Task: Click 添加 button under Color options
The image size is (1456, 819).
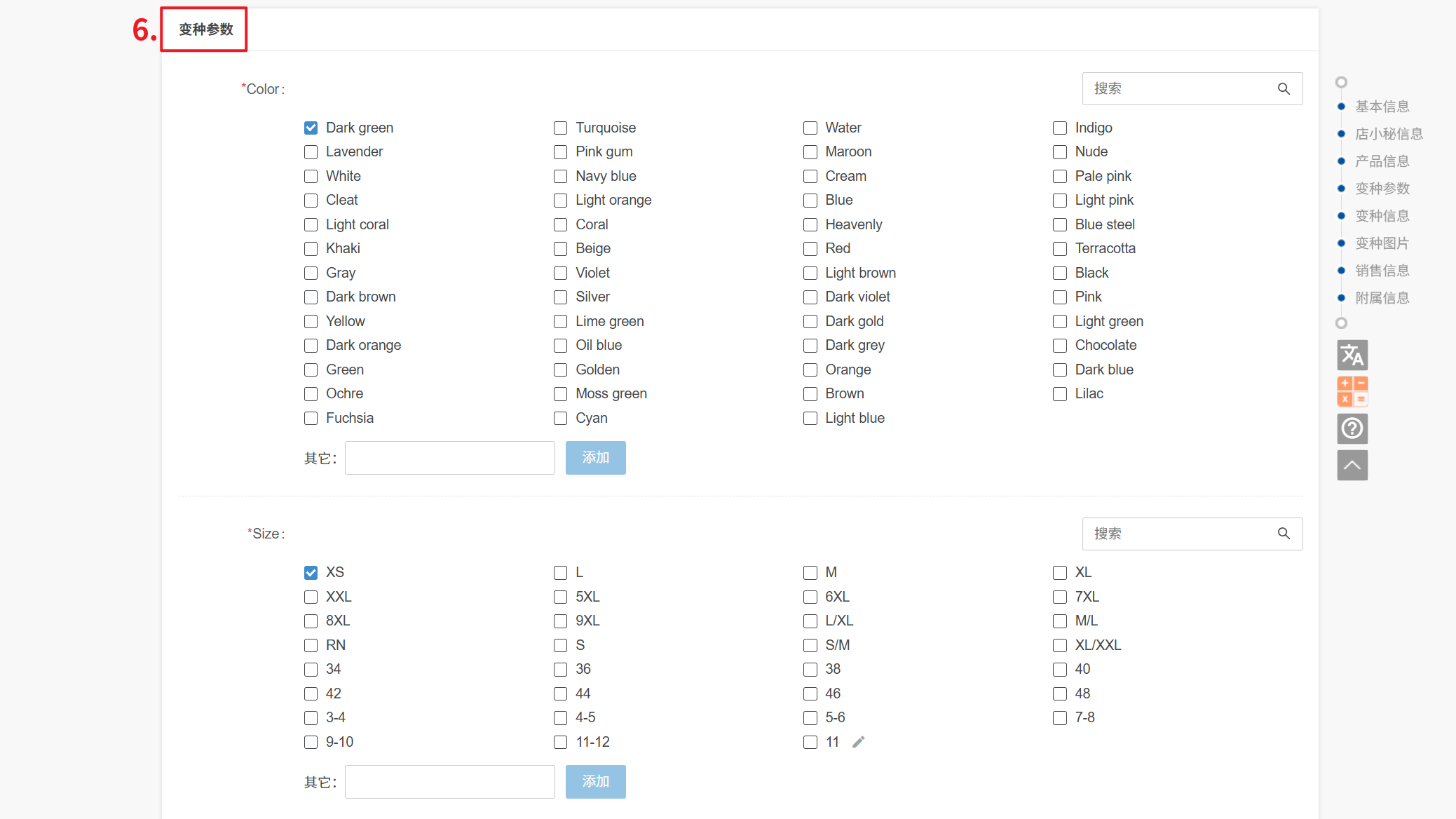Action: click(595, 458)
